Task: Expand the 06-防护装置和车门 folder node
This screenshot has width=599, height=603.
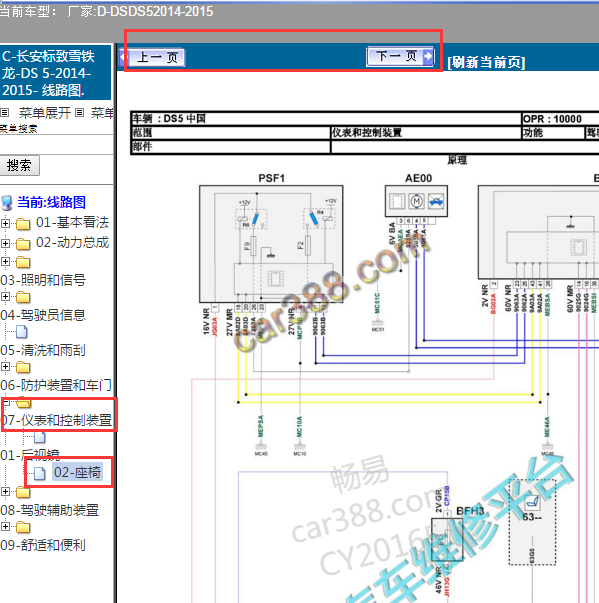Action: 5,366
